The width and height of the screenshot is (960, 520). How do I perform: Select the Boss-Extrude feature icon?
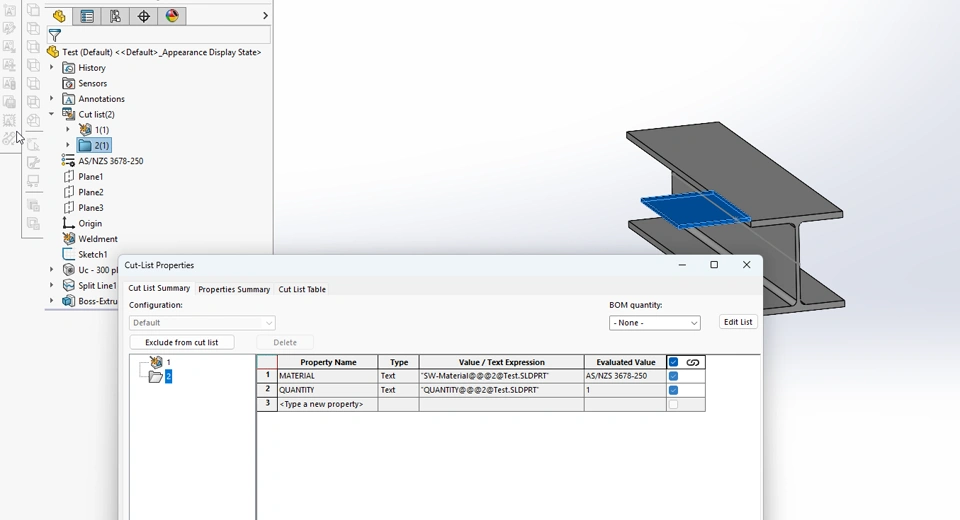click(x=69, y=301)
